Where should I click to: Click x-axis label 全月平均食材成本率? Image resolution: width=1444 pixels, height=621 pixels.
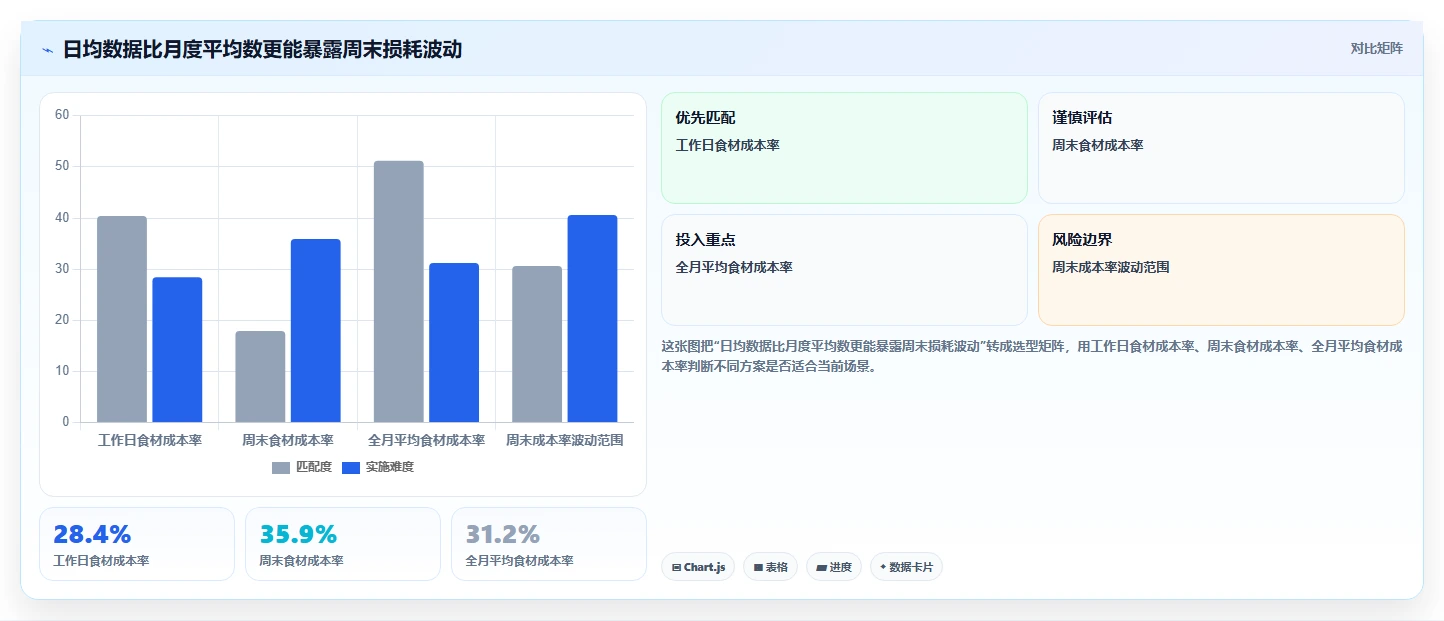[x=426, y=440]
